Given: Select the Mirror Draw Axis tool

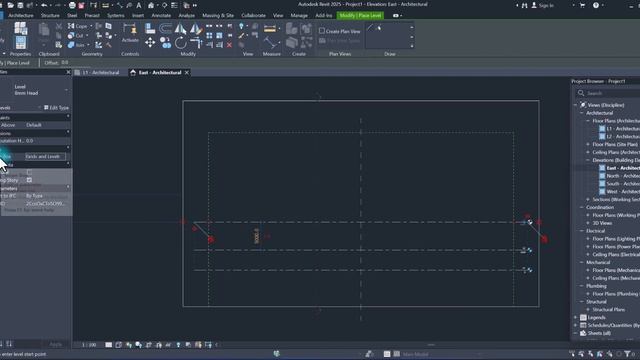Looking at the screenshot, I should [196, 28].
